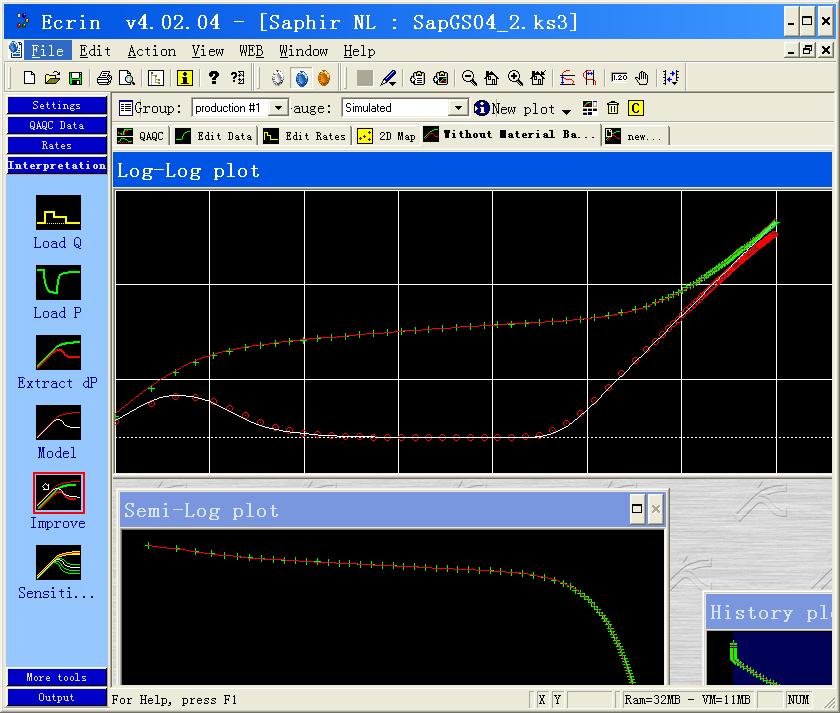840x713 pixels.
Task: Click the trash delete plot icon
Action: coord(613,108)
